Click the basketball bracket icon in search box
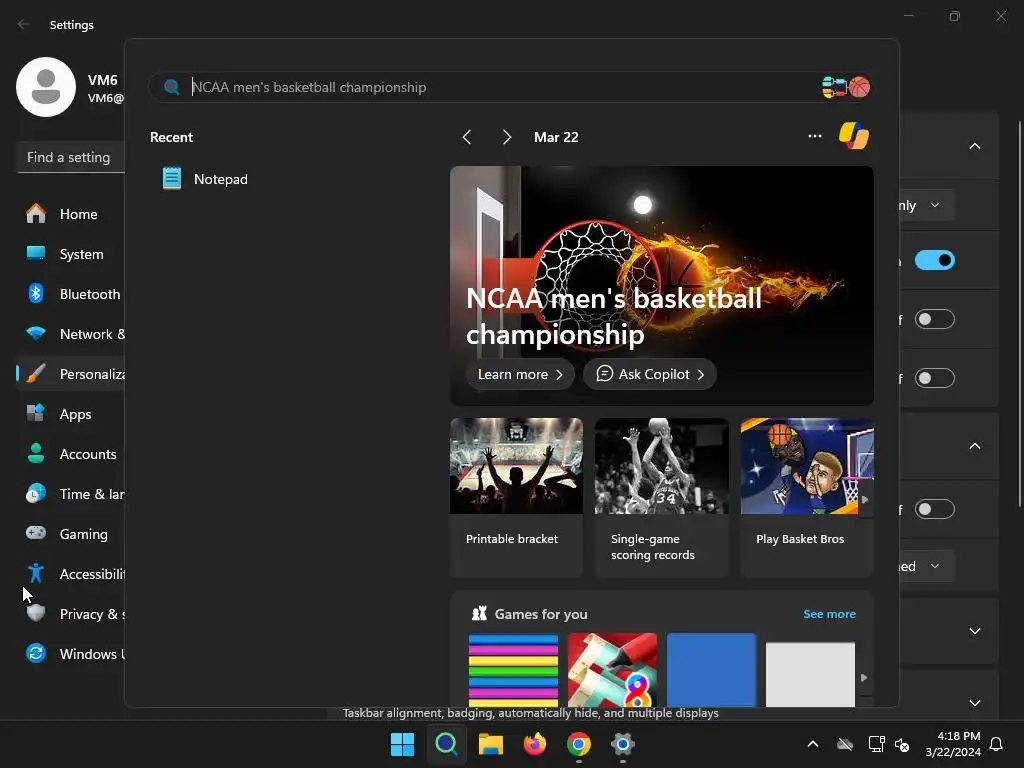Image resolution: width=1024 pixels, height=768 pixels. [846, 87]
